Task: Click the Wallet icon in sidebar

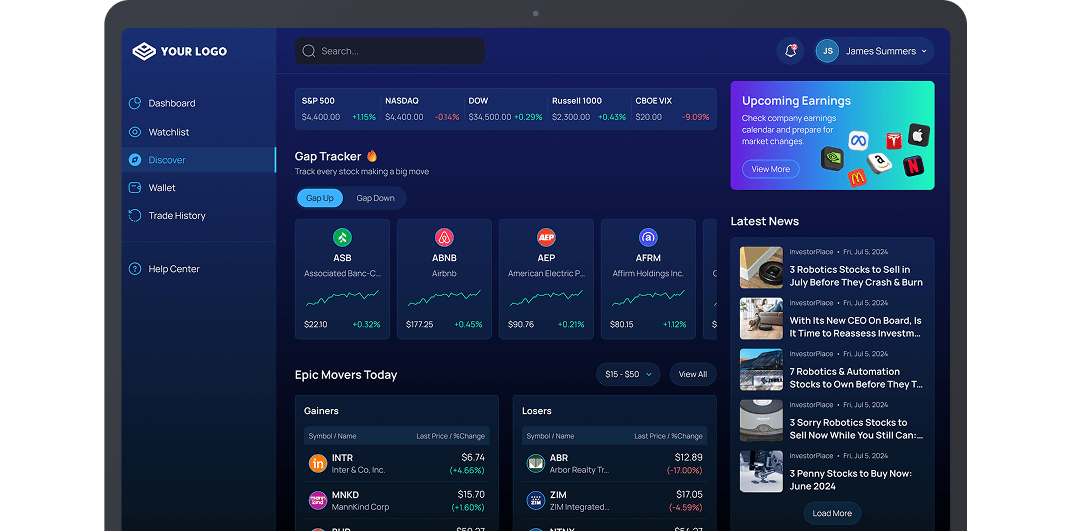Action: point(135,187)
